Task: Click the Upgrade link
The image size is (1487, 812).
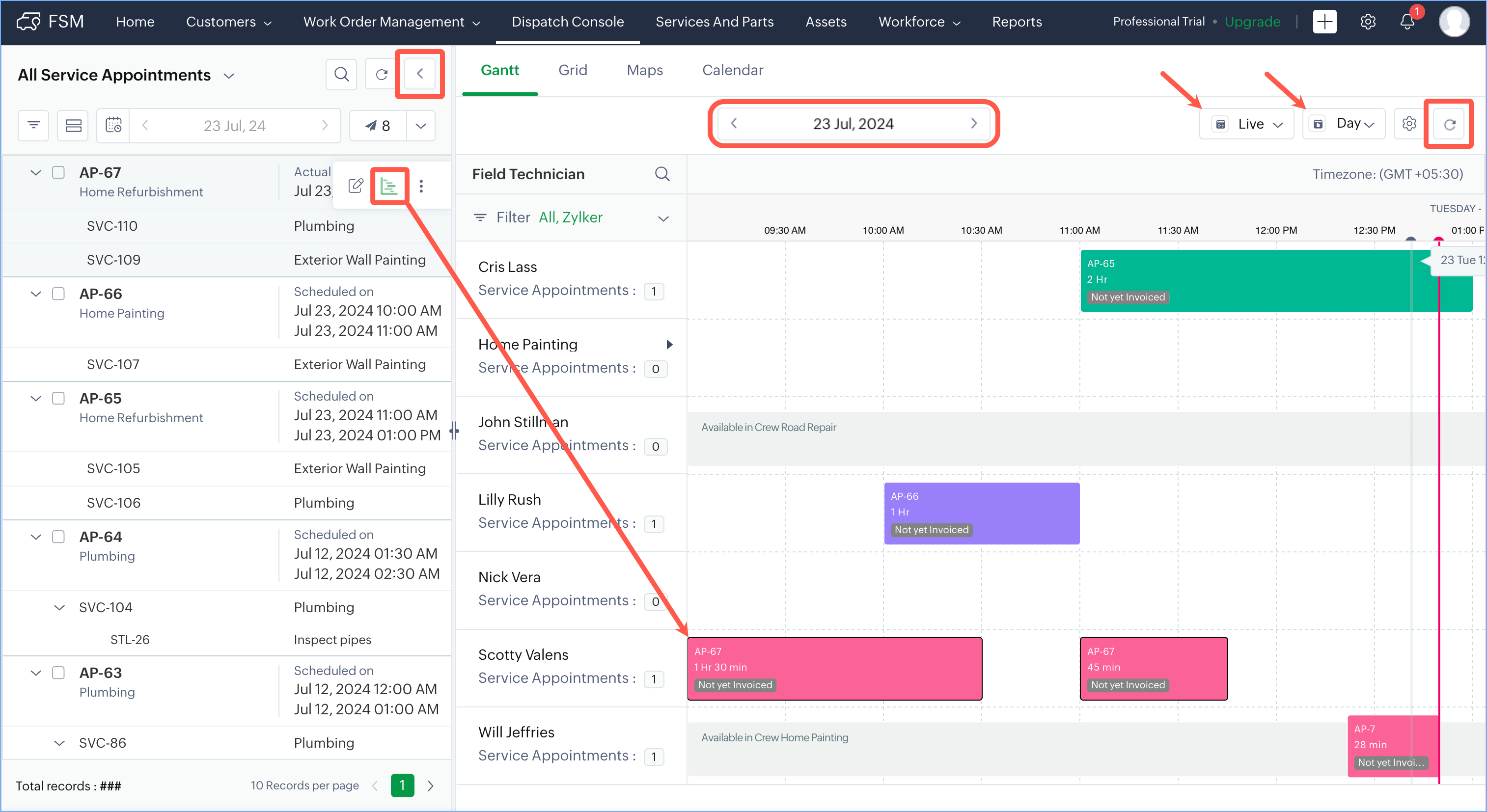Action: (1252, 22)
